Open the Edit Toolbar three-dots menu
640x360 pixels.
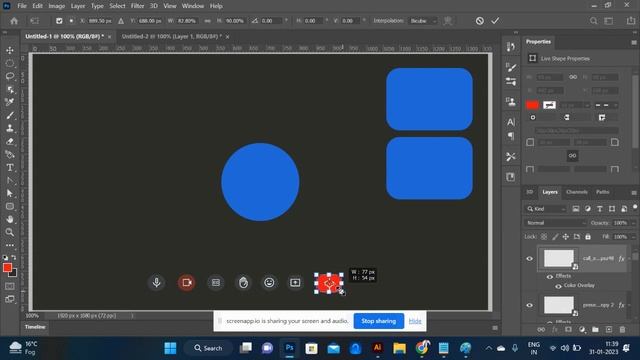[x=10, y=245]
